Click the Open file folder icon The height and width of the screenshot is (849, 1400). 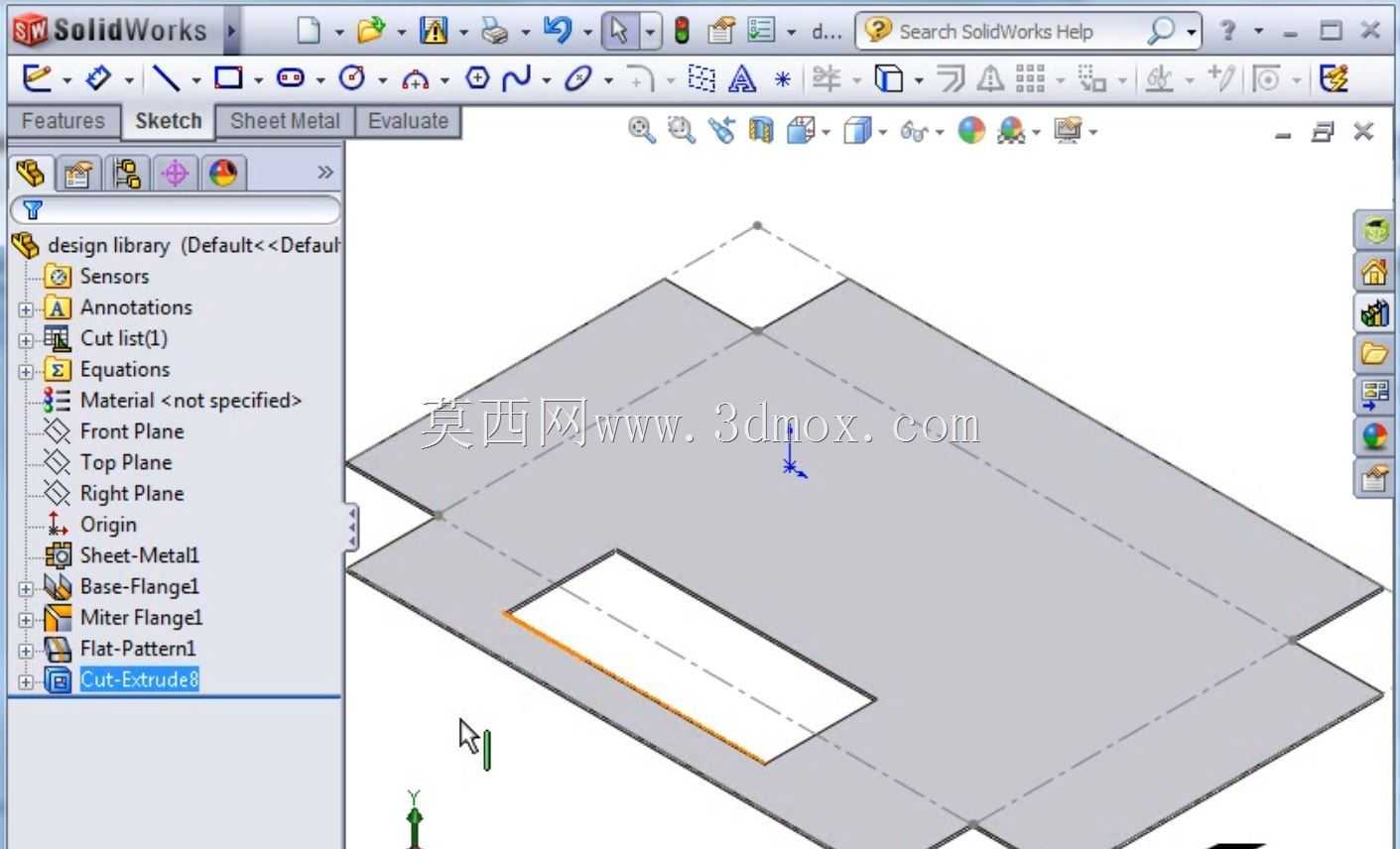(371, 31)
